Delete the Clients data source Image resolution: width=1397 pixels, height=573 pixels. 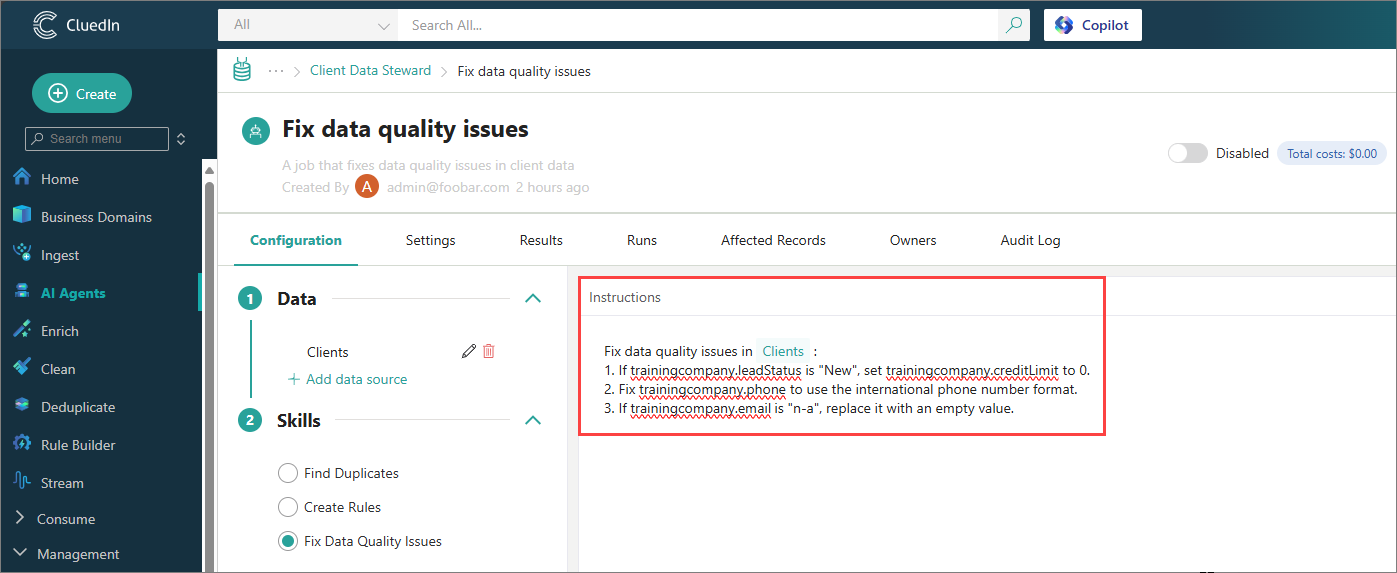pyautogui.click(x=489, y=351)
